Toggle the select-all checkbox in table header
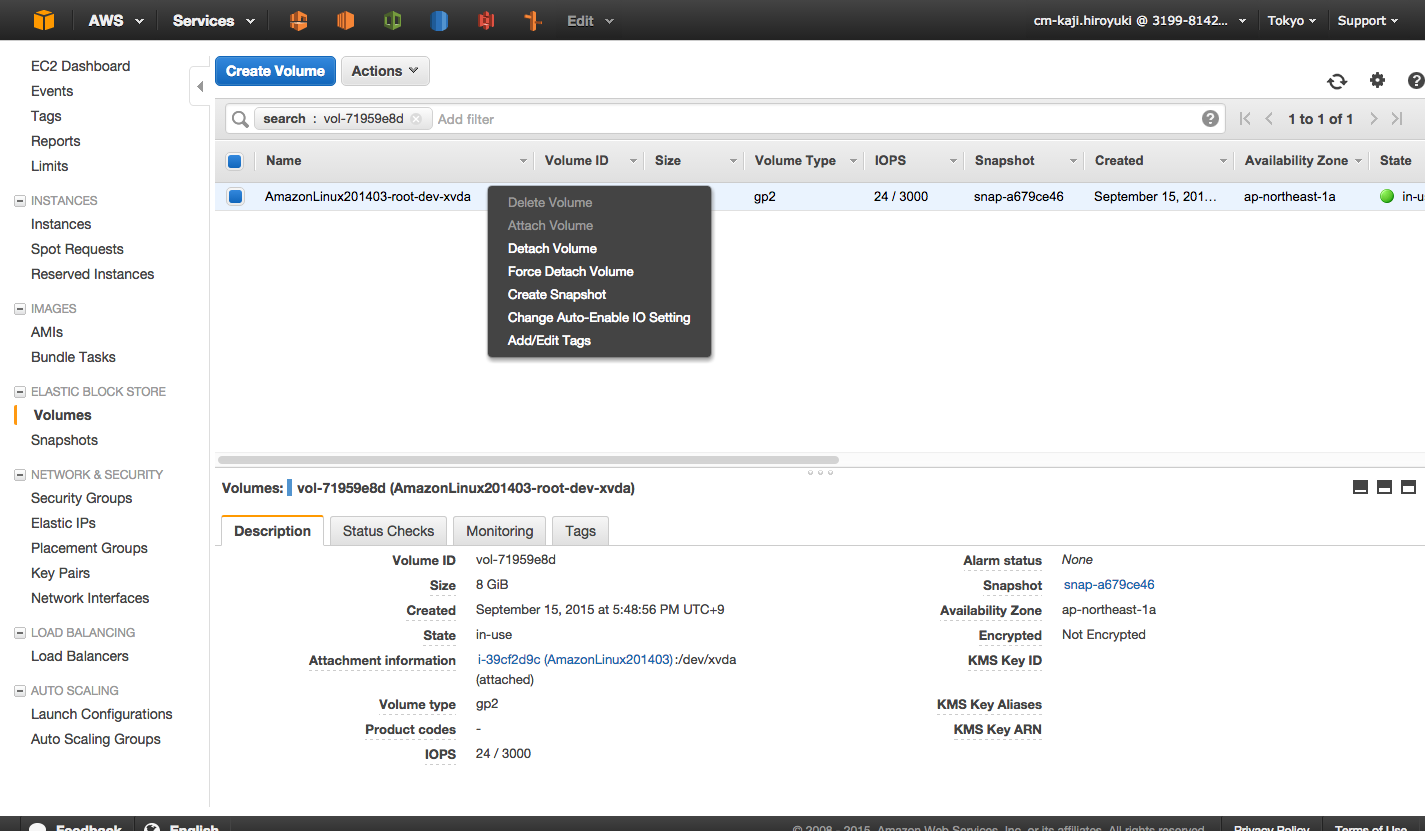1425x831 pixels. click(x=235, y=160)
